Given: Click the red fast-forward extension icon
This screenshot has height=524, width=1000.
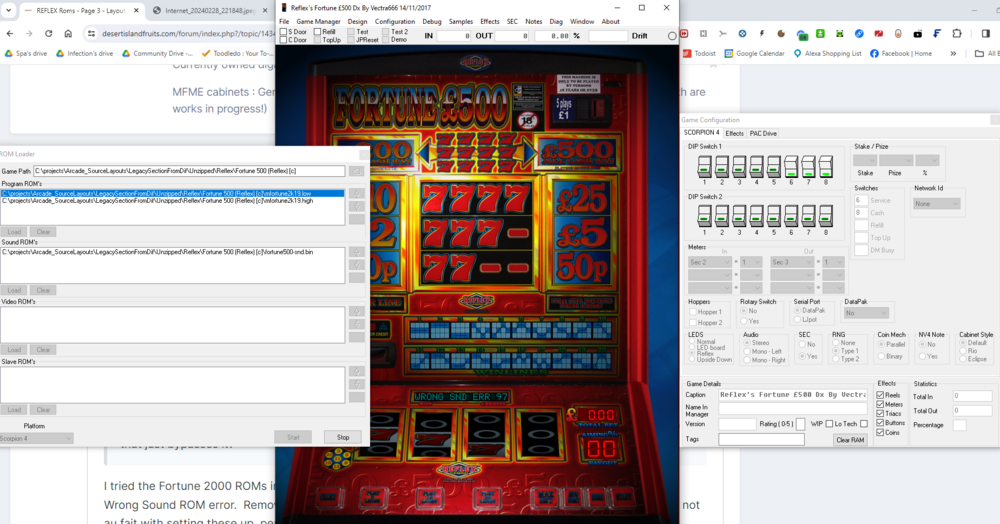Looking at the screenshot, I should tap(684, 33).
